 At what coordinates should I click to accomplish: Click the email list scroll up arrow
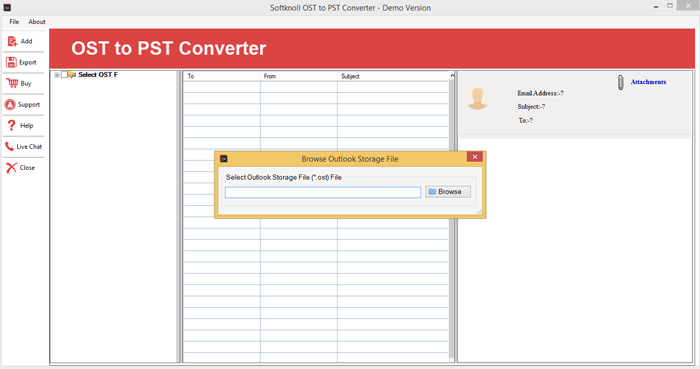click(452, 76)
